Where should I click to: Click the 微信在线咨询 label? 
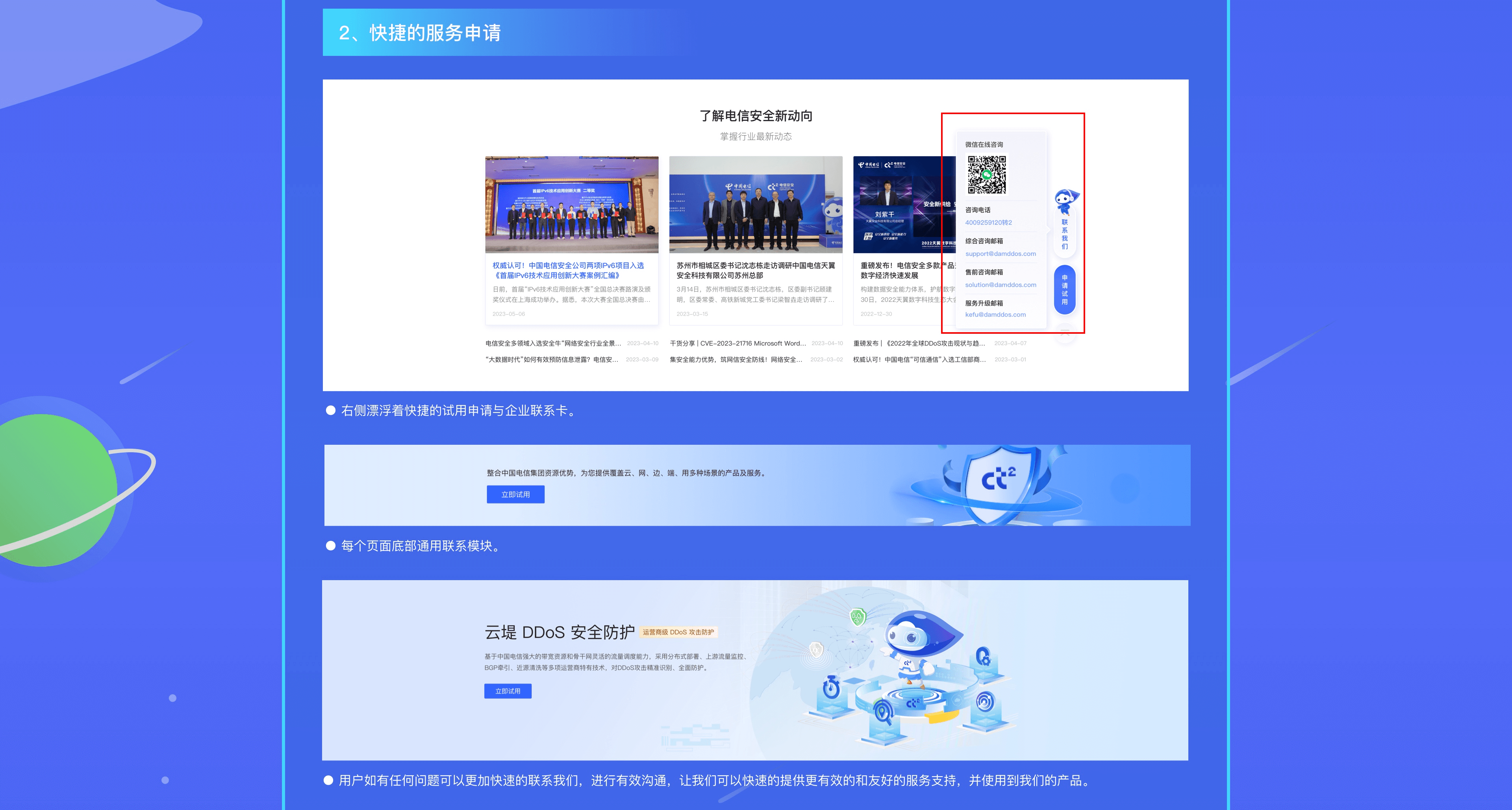(x=984, y=144)
